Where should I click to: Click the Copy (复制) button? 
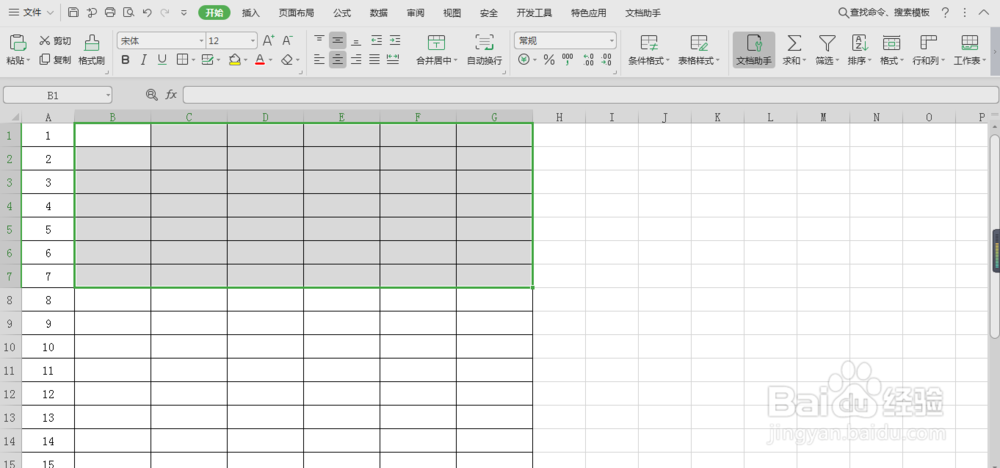[55, 60]
